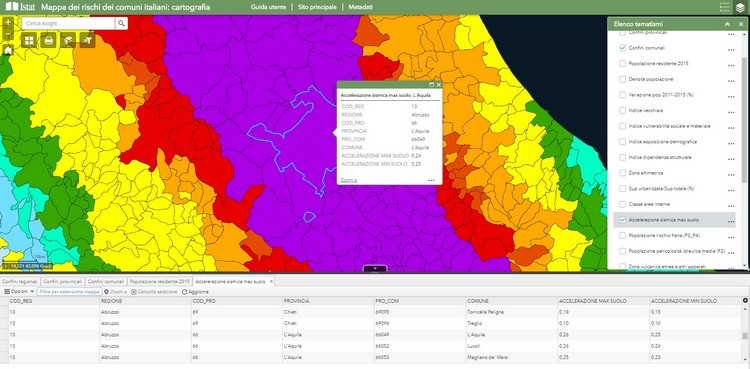
Task: Collapse attribute table using bottom handle
Action: coord(375,268)
